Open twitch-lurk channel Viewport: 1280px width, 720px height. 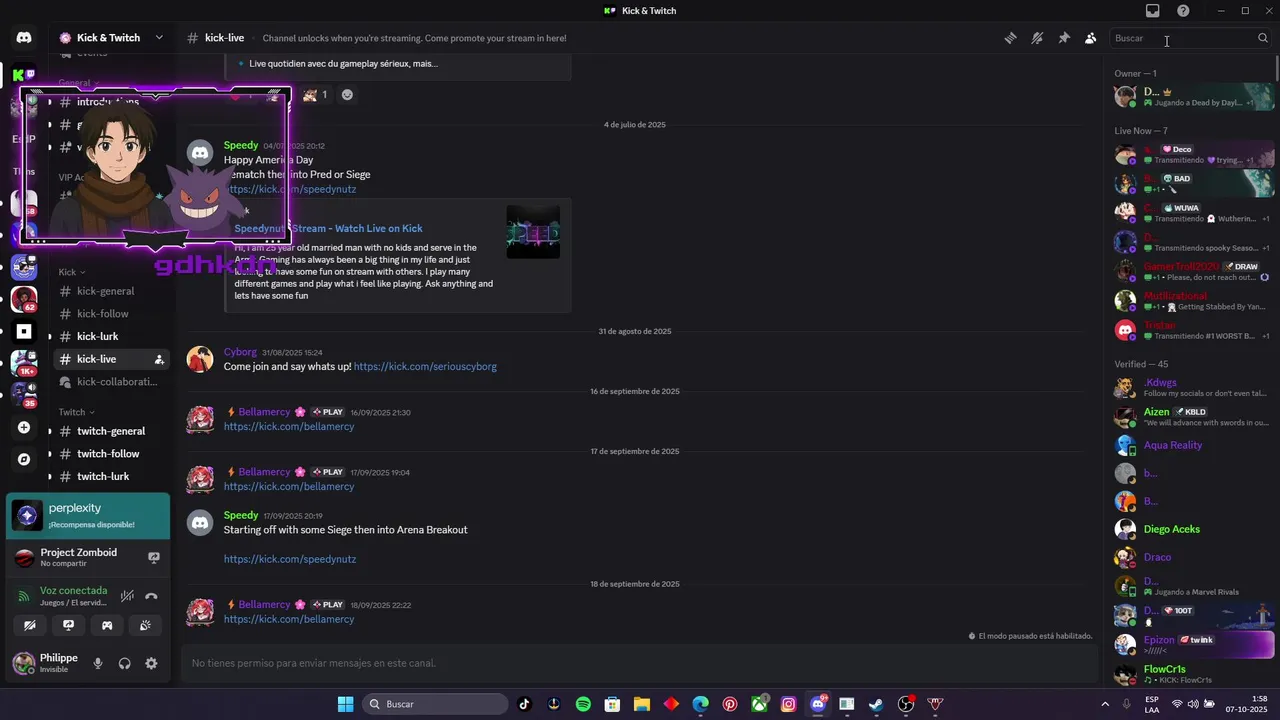tap(110, 477)
